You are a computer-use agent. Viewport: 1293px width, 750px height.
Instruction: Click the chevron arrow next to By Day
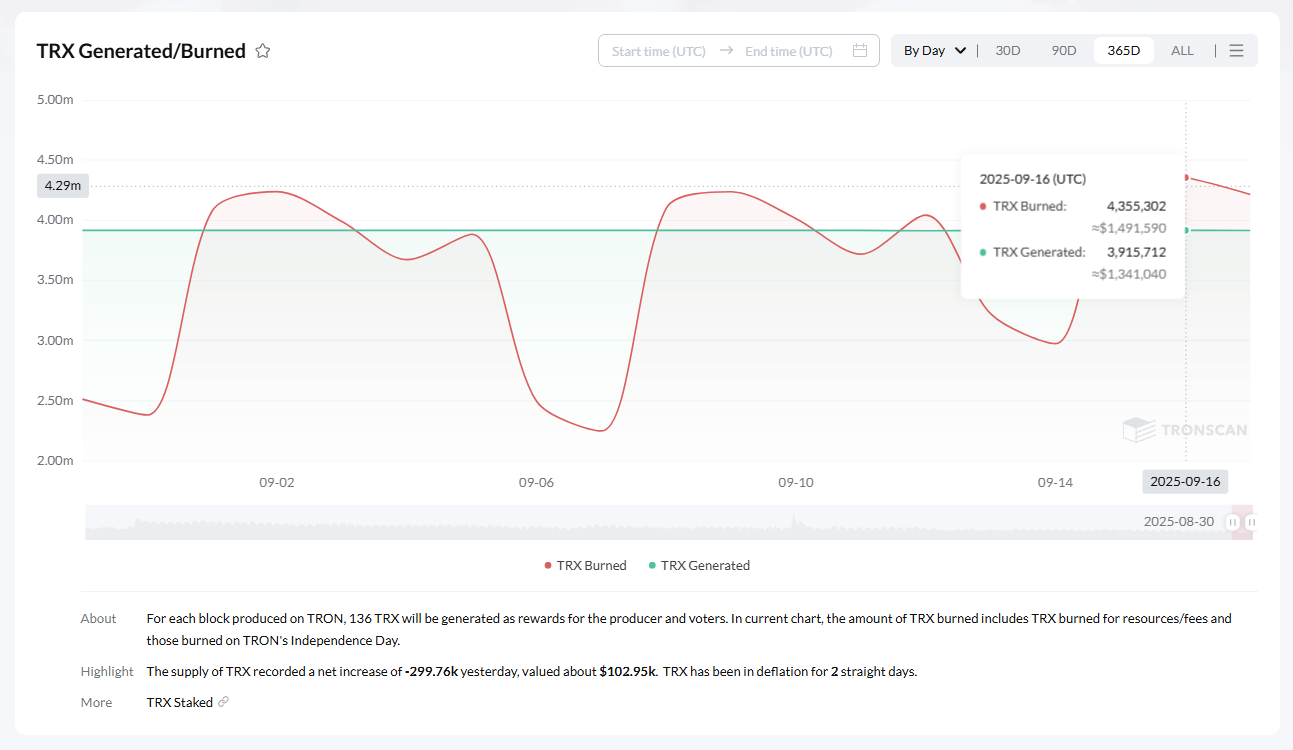tap(961, 51)
